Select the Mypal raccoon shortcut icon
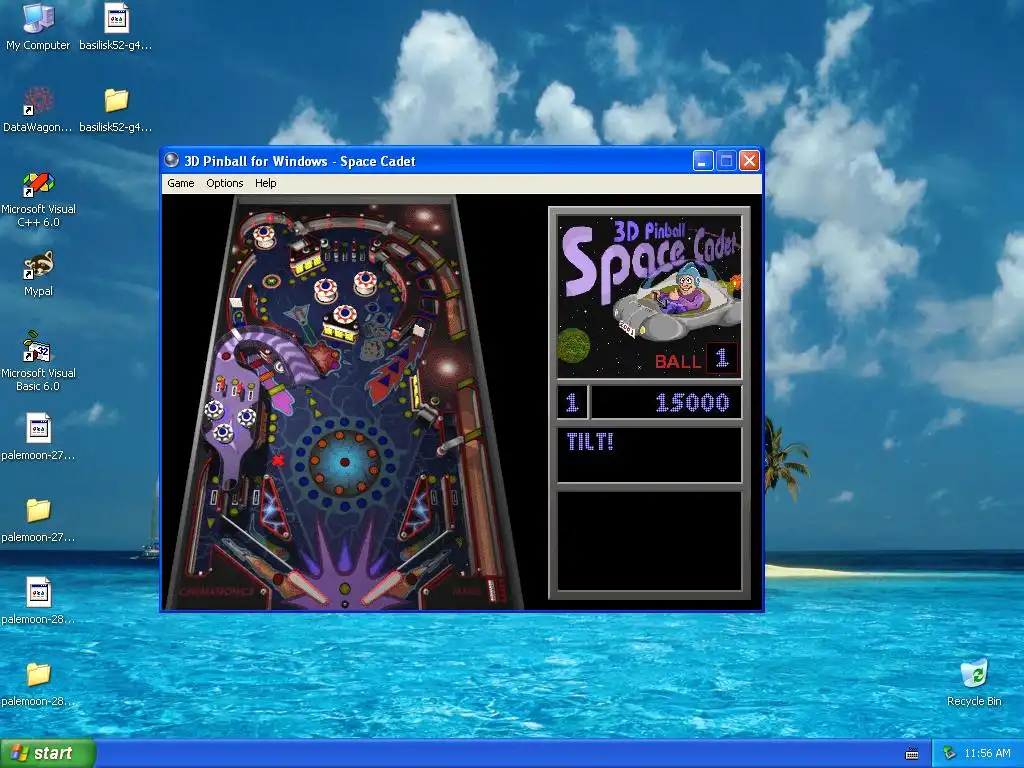 (x=38, y=274)
